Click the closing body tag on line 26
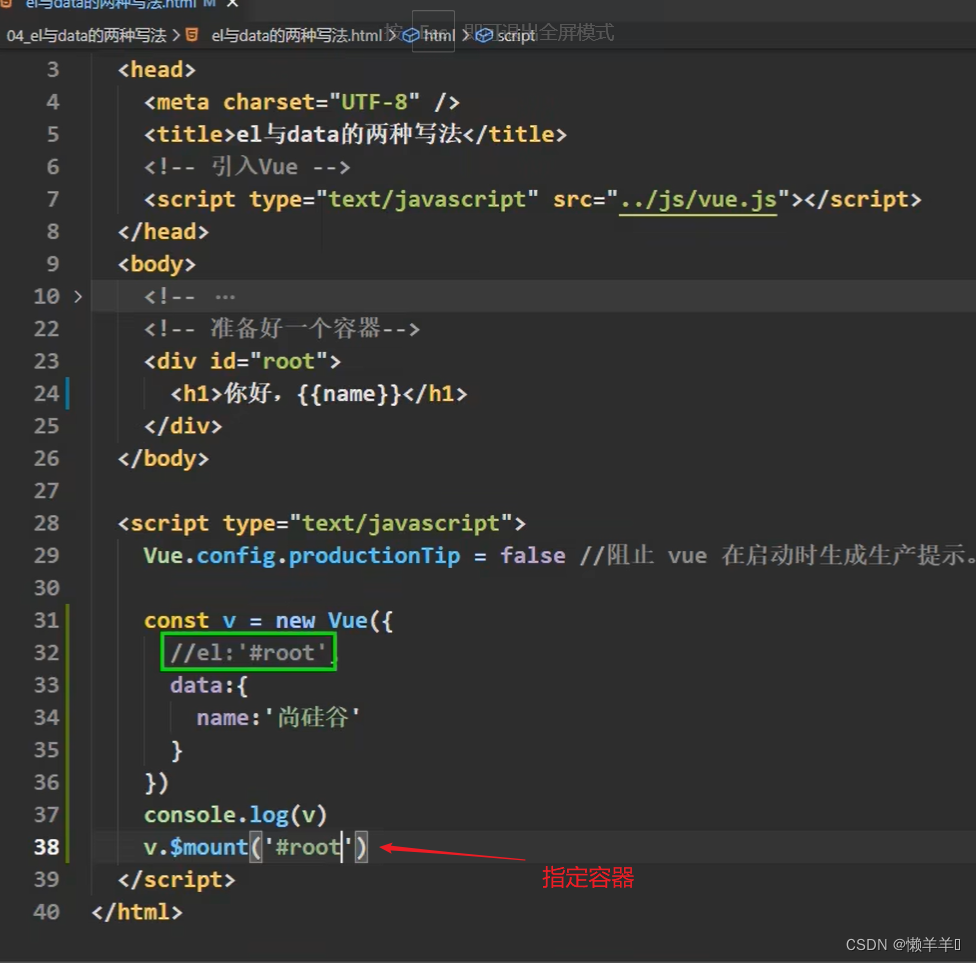The image size is (976, 963). click(x=163, y=459)
